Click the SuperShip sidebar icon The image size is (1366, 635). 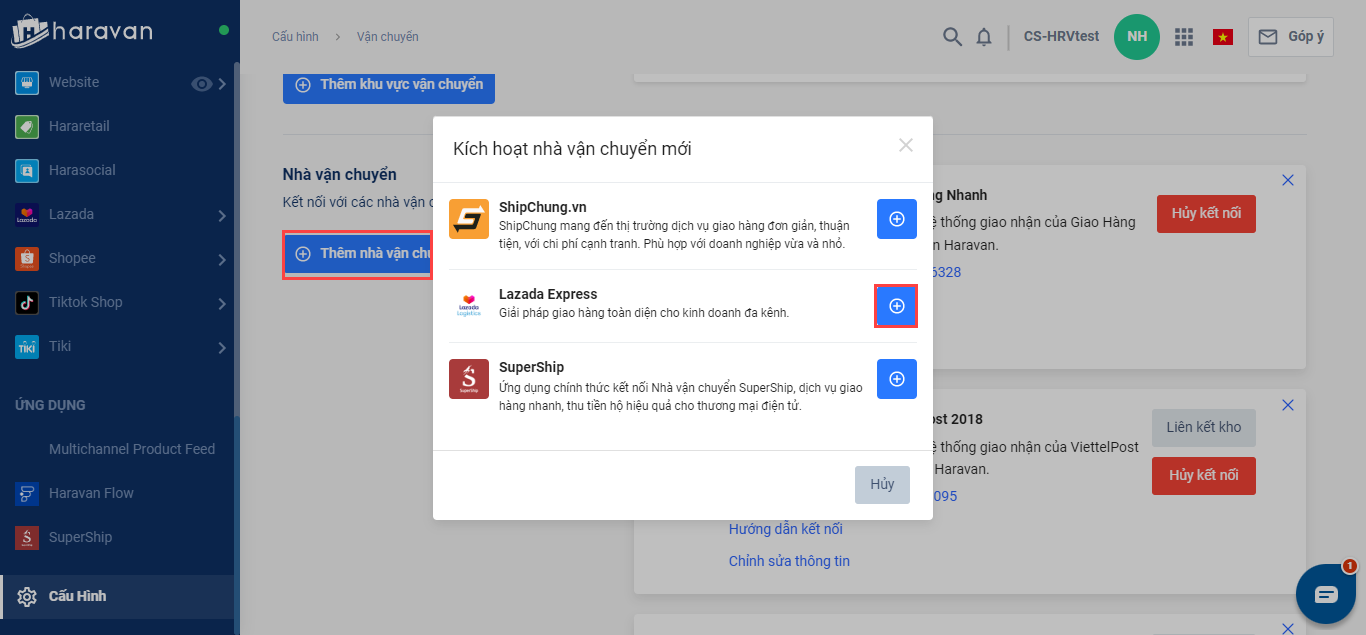pos(27,538)
